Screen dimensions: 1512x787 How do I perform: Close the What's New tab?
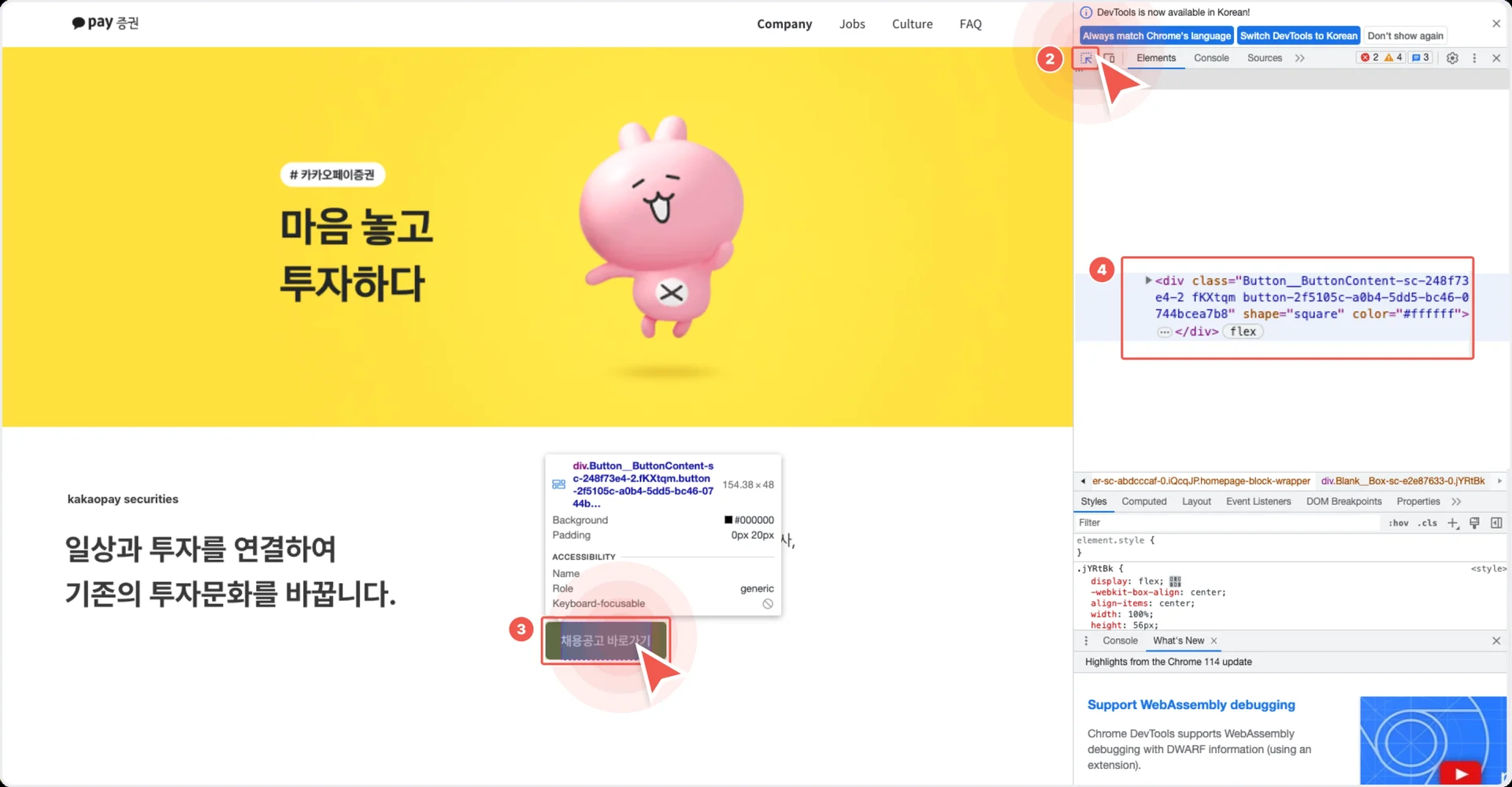coord(1214,641)
